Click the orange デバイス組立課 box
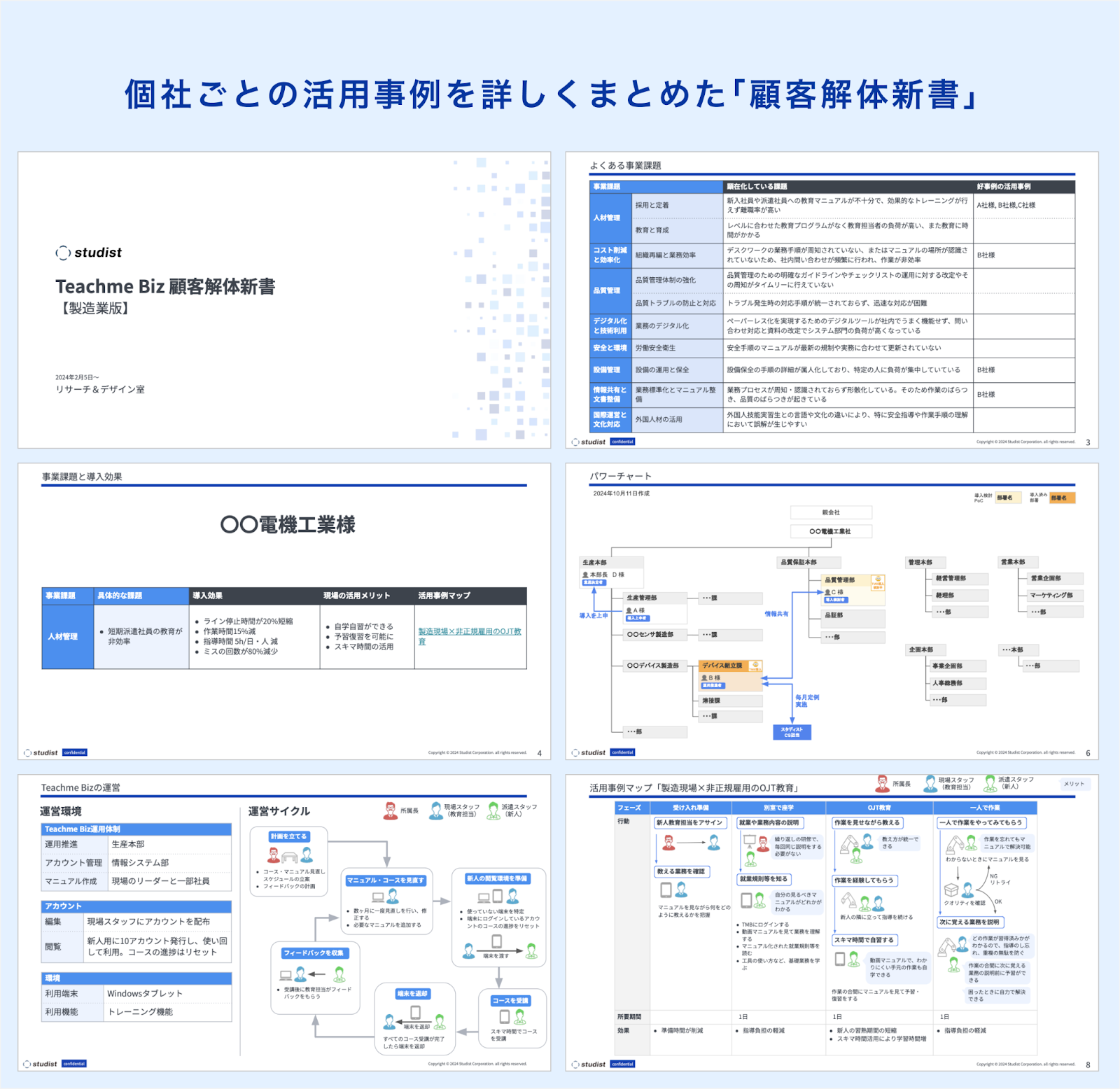 click(731, 675)
